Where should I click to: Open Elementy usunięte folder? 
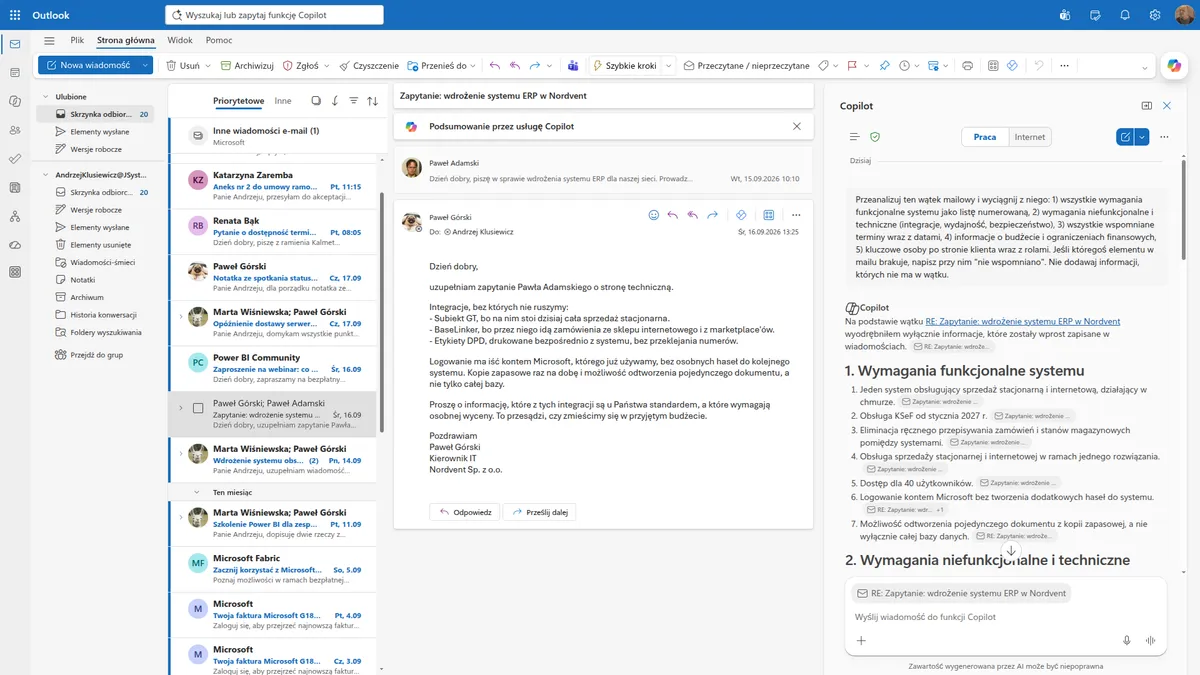pyautogui.click(x=101, y=244)
